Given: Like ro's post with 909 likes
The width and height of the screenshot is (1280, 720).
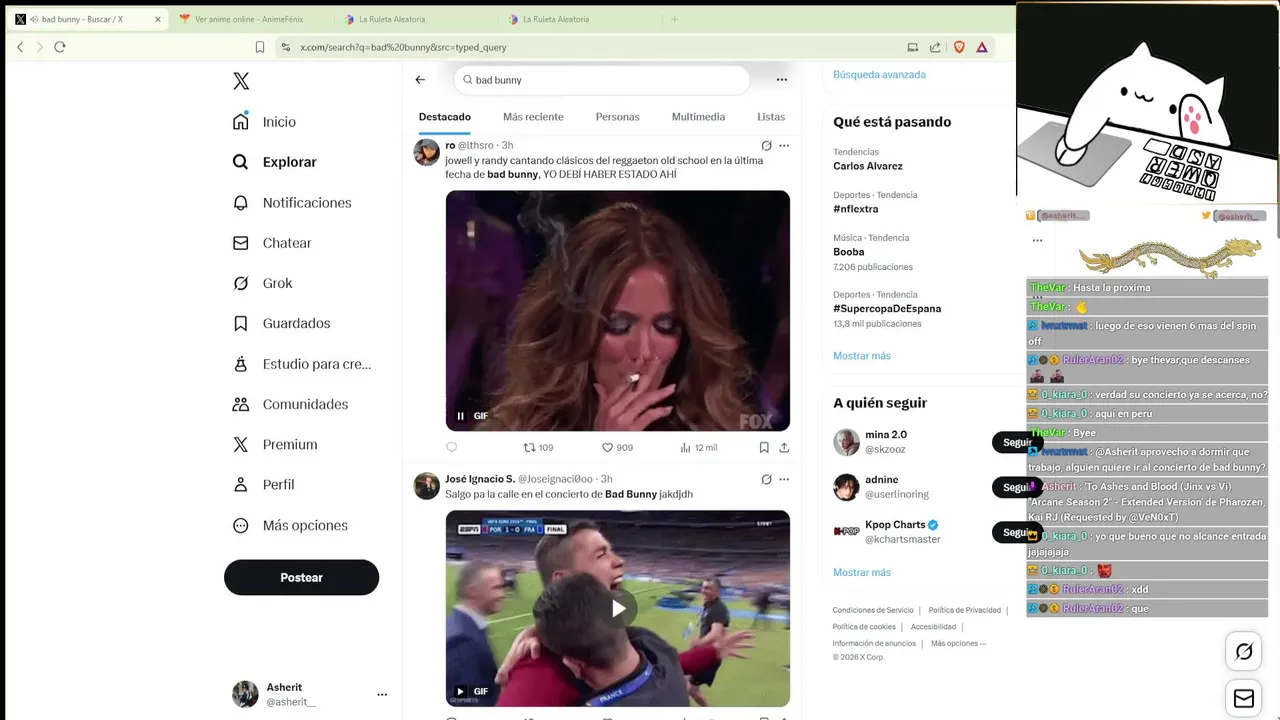Looking at the screenshot, I should [617, 447].
